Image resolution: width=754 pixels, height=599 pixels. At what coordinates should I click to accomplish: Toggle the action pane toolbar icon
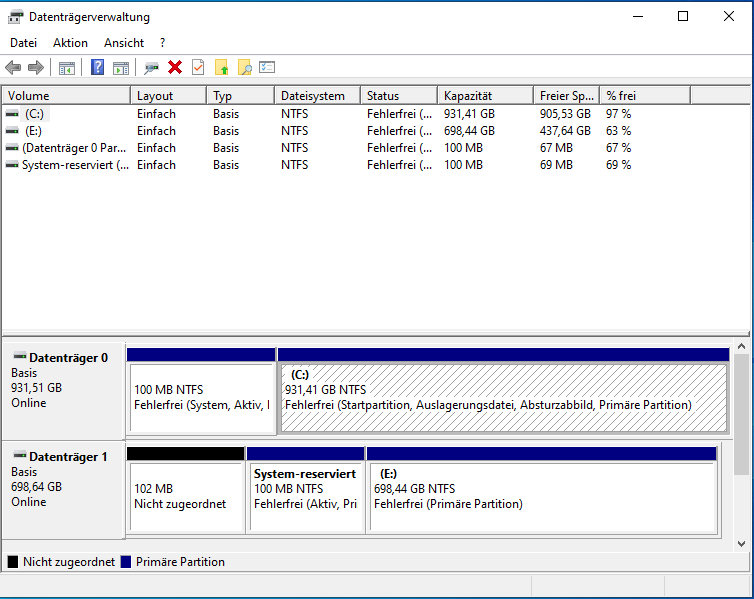[121, 68]
